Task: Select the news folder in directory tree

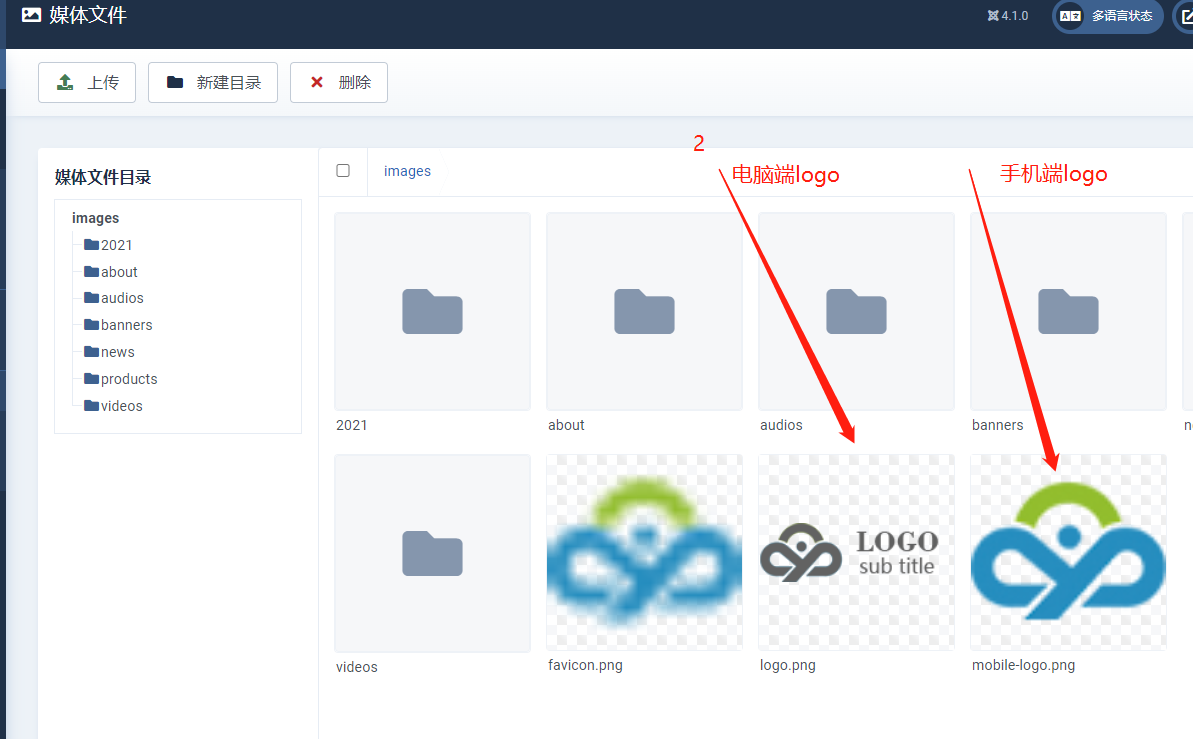Action: pos(117,352)
